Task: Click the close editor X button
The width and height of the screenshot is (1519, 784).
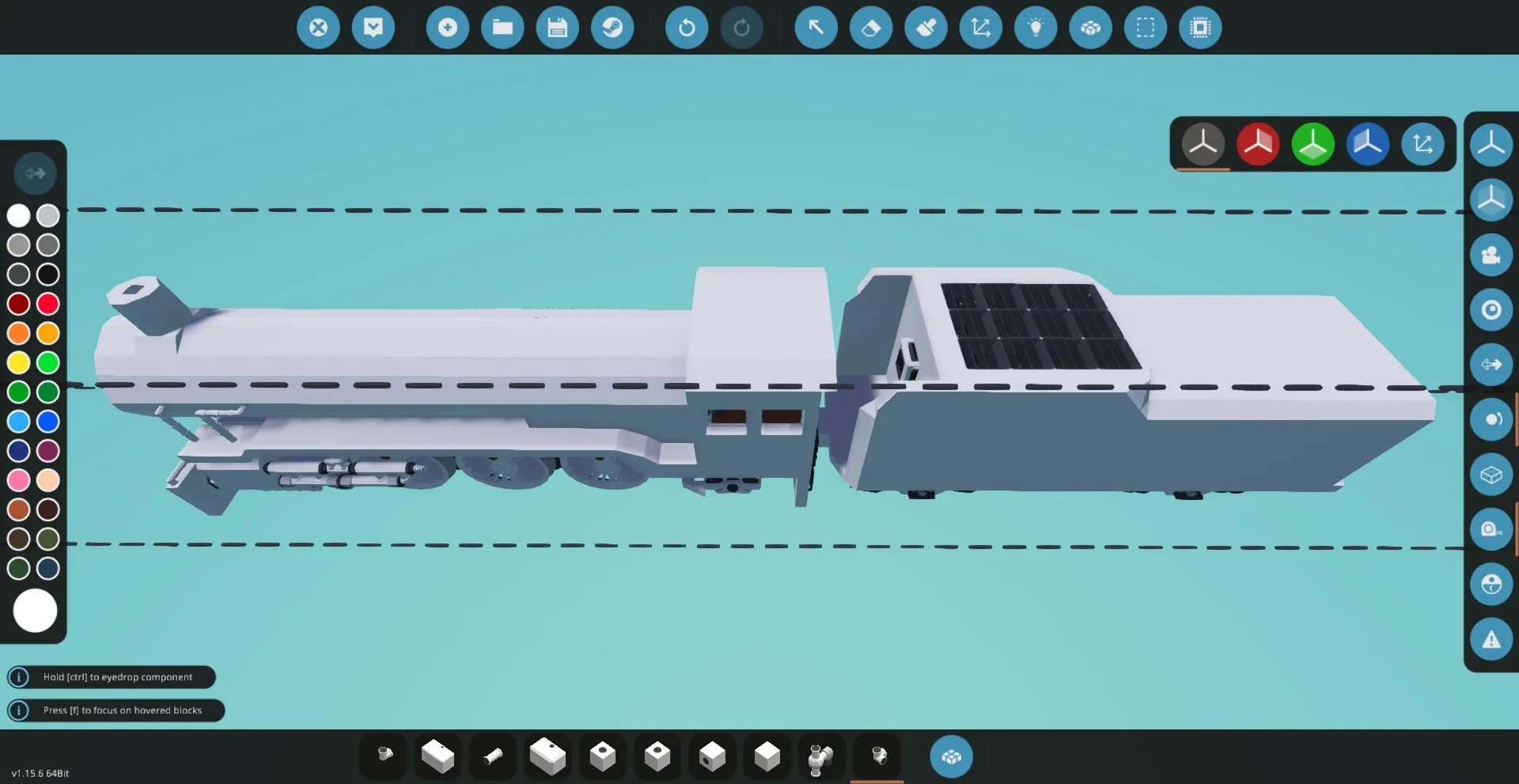Action: tap(318, 28)
